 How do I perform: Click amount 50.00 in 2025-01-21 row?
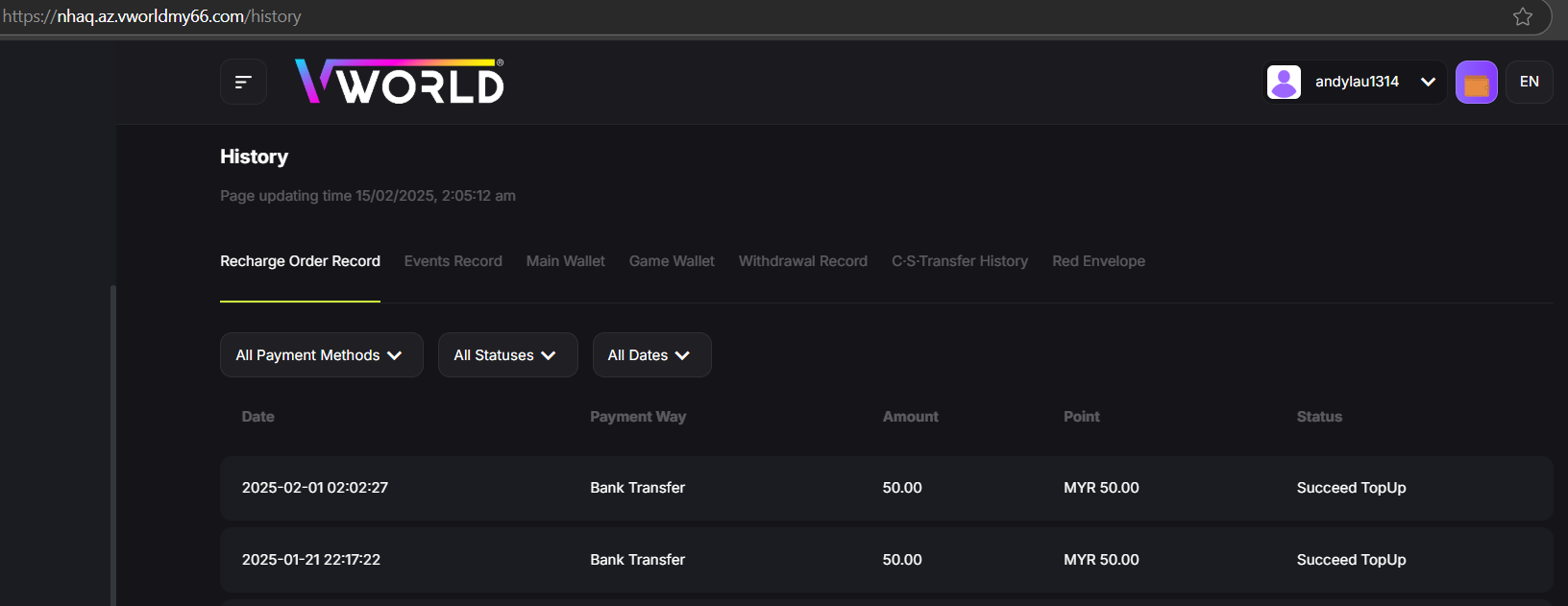pos(902,560)
